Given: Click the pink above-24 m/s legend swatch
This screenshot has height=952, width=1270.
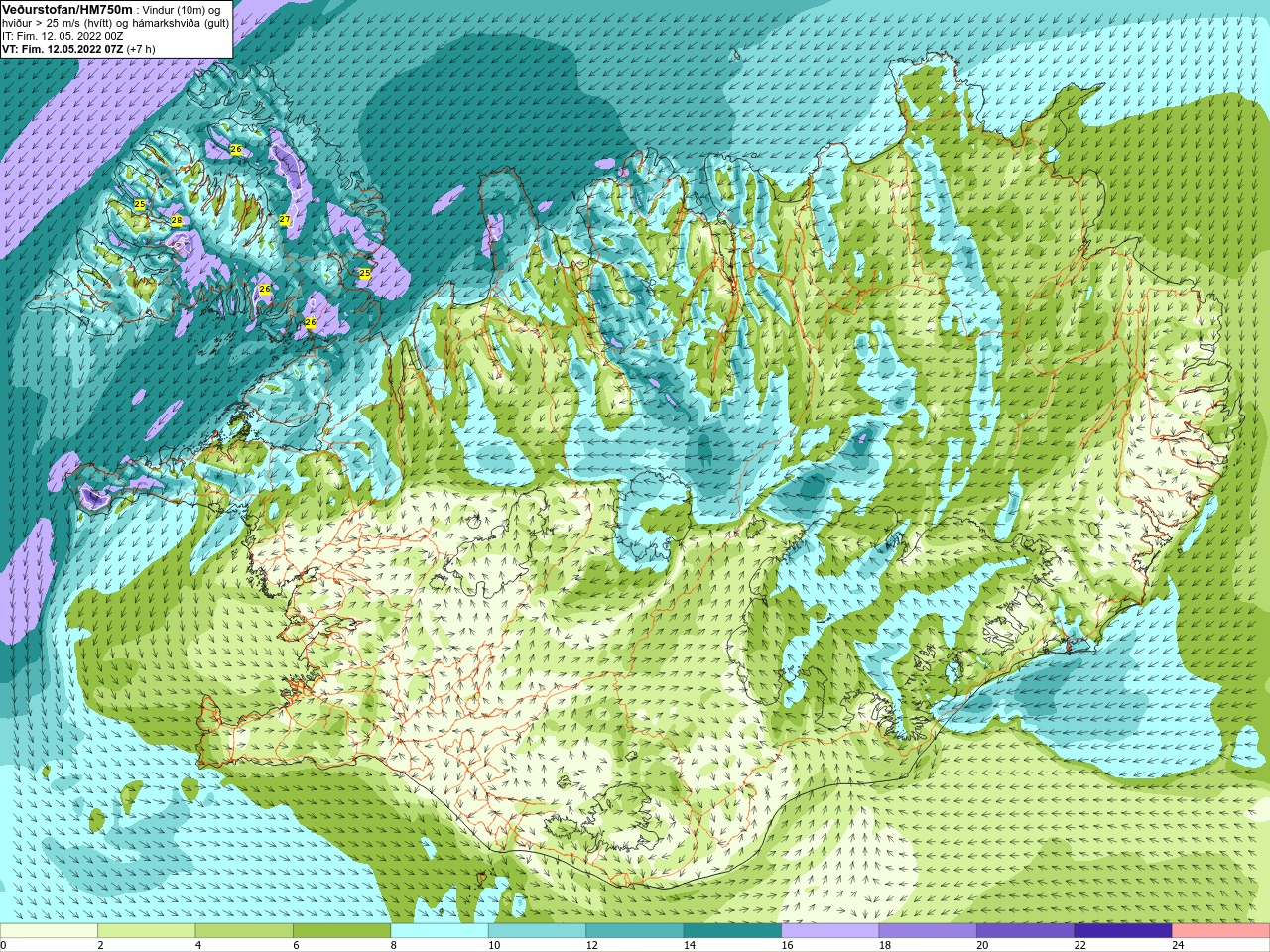Looking at the screenshot, I should tap(1221, 931).
